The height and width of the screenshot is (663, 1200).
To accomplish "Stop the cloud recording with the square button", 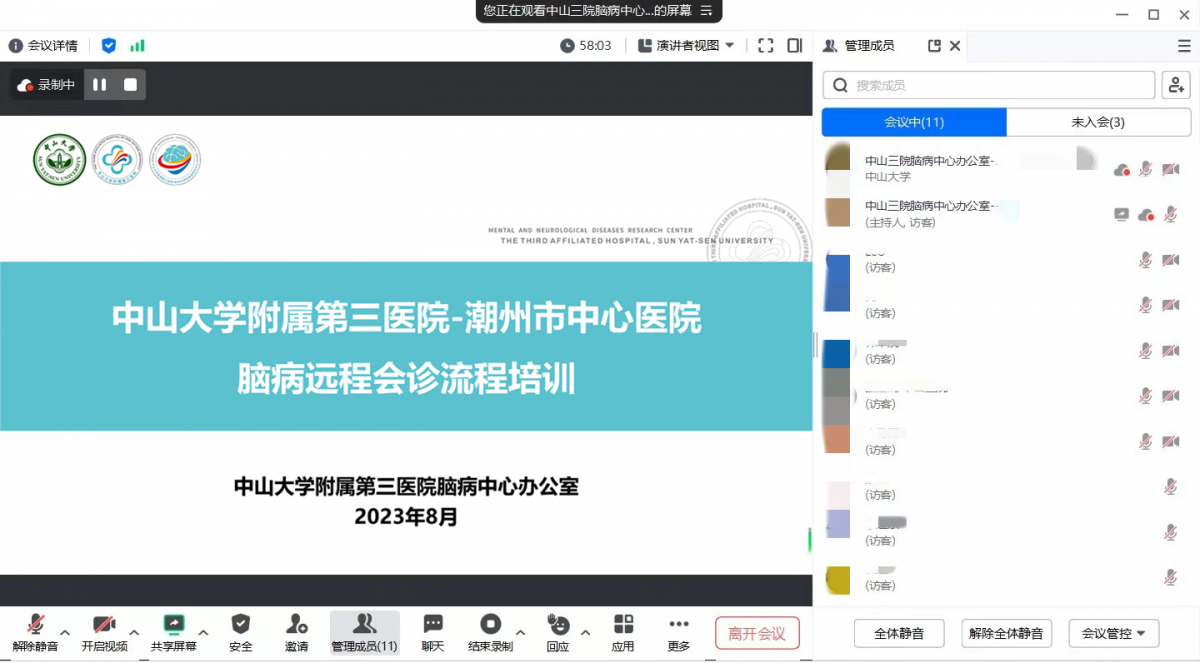I will [130, 85].
